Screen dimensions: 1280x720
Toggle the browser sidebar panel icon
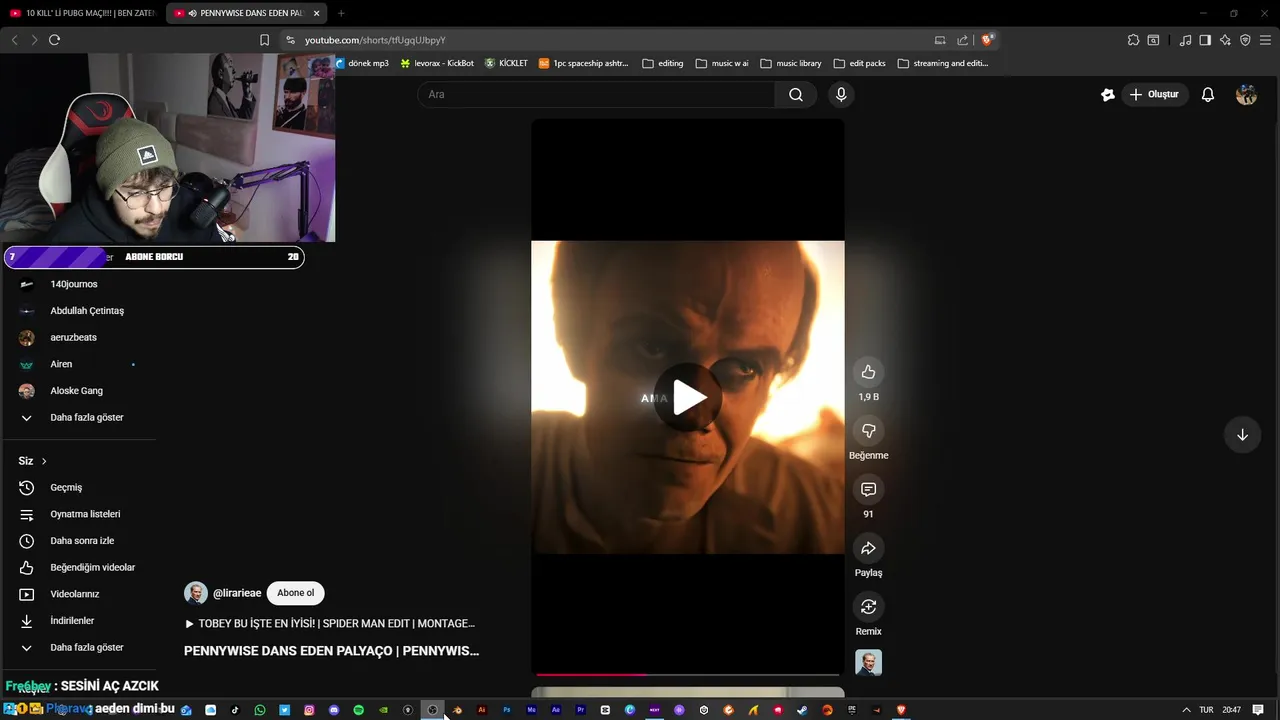(1205, 40)
